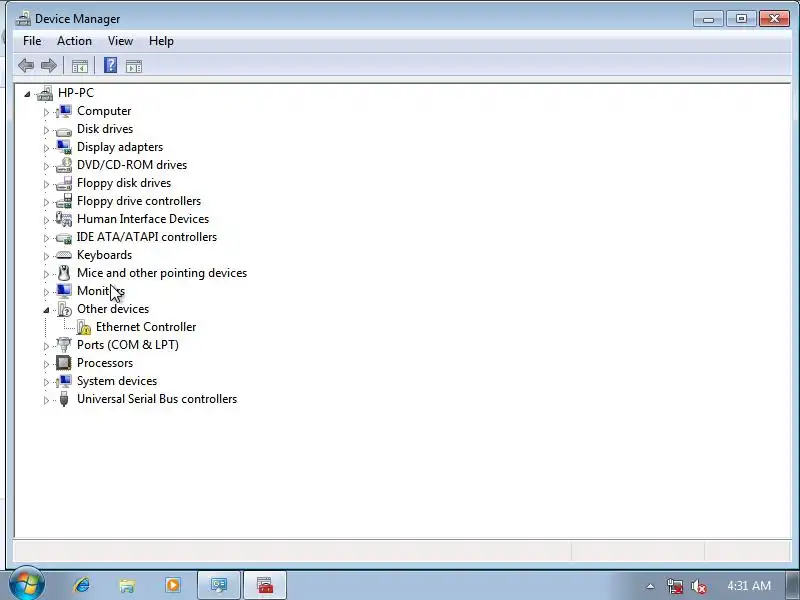
Task: Click the network disconnected tray icon
Action: [x=674, y=586]
